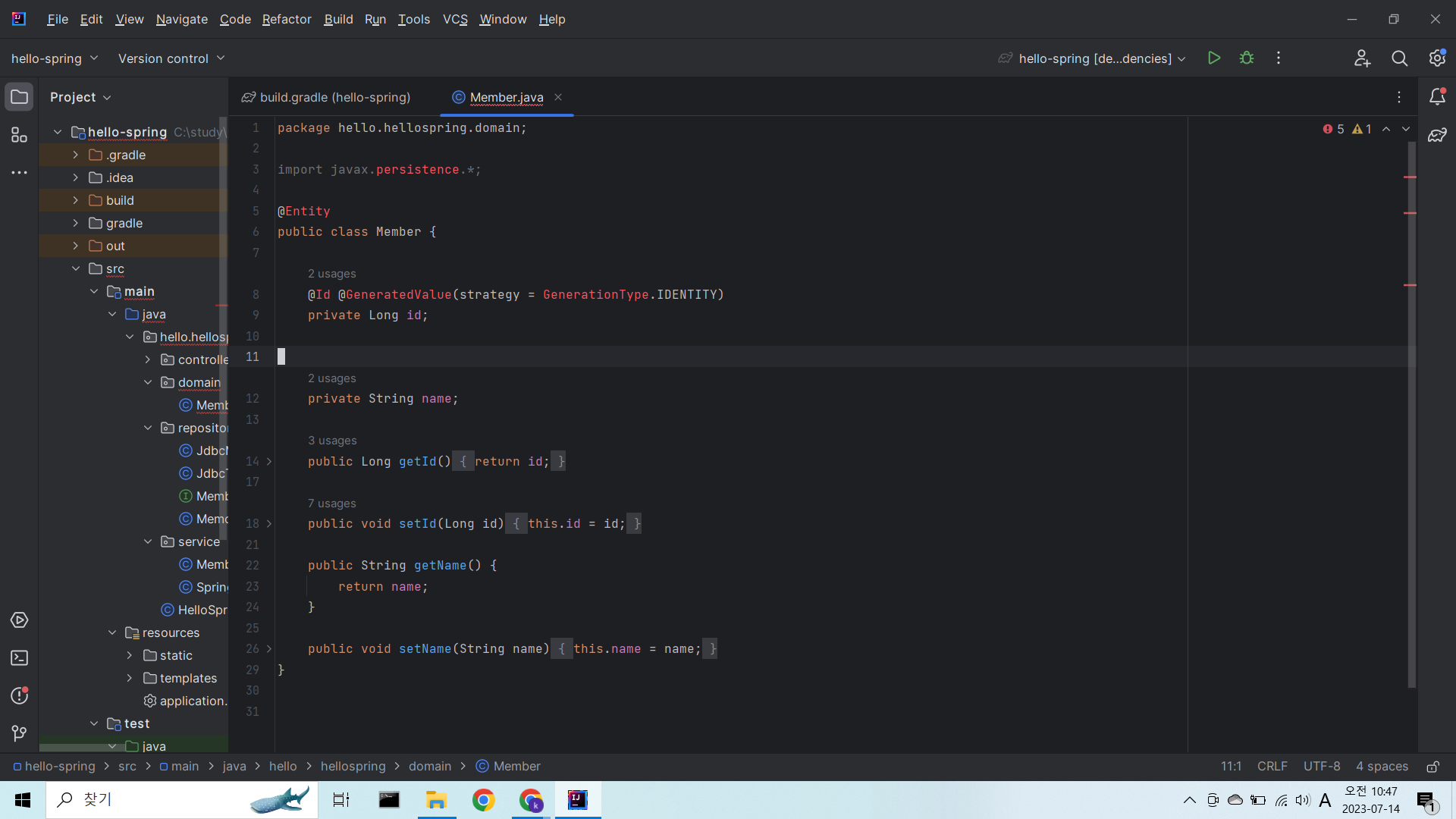Collapse the src folder
Viewport: 1456px width, 819px height.
click(x=75, y=268)
